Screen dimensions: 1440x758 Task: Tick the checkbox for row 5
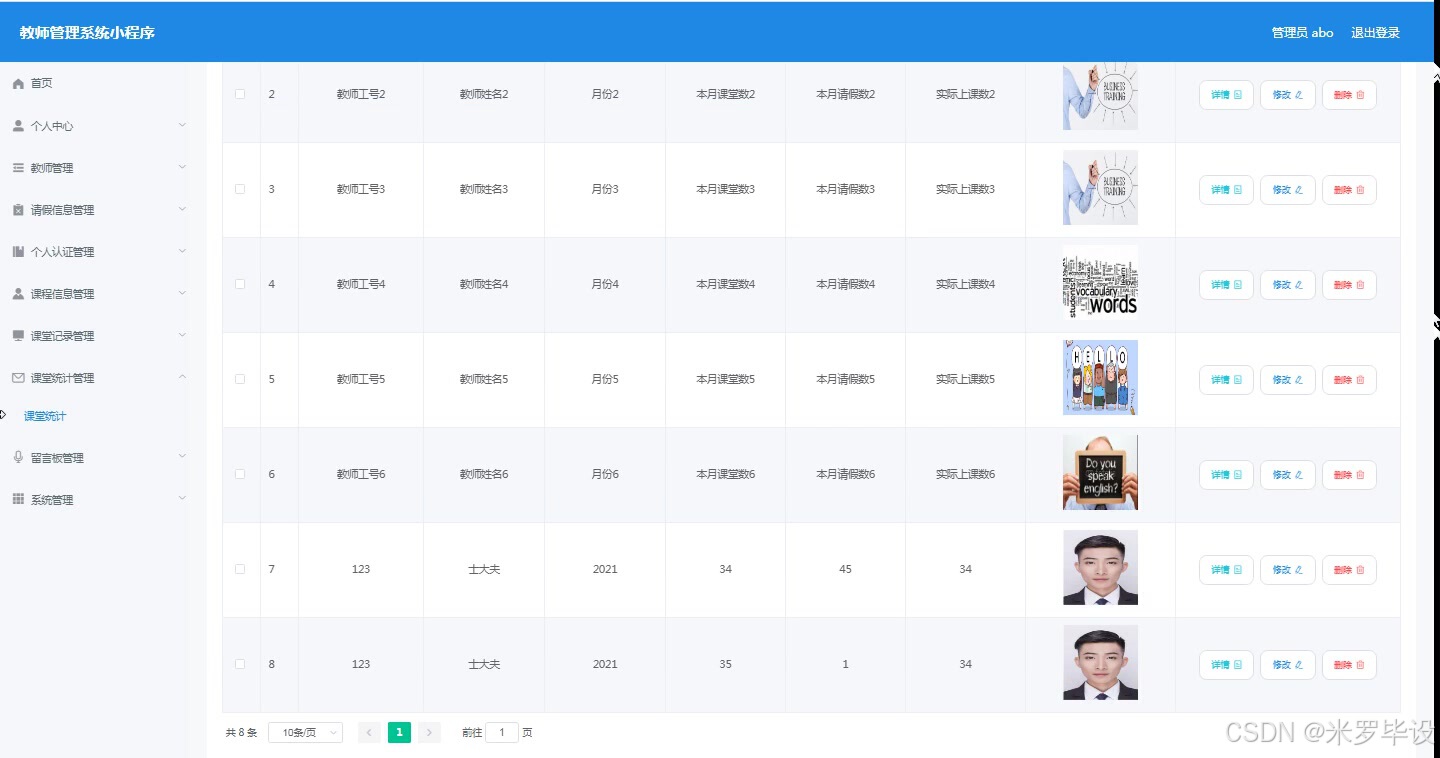tap(240, 379)
